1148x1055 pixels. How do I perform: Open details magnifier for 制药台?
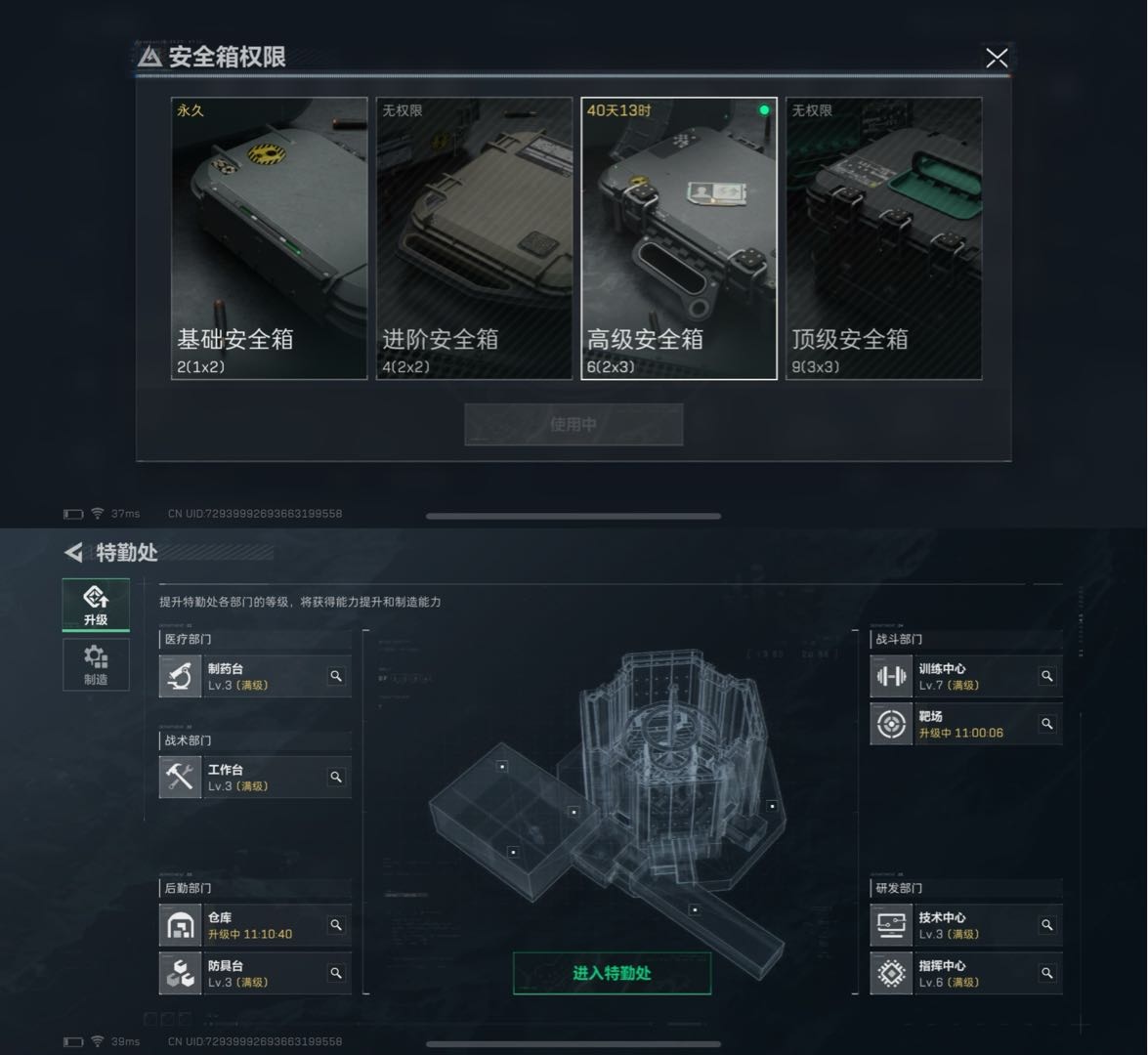point(336,676)
